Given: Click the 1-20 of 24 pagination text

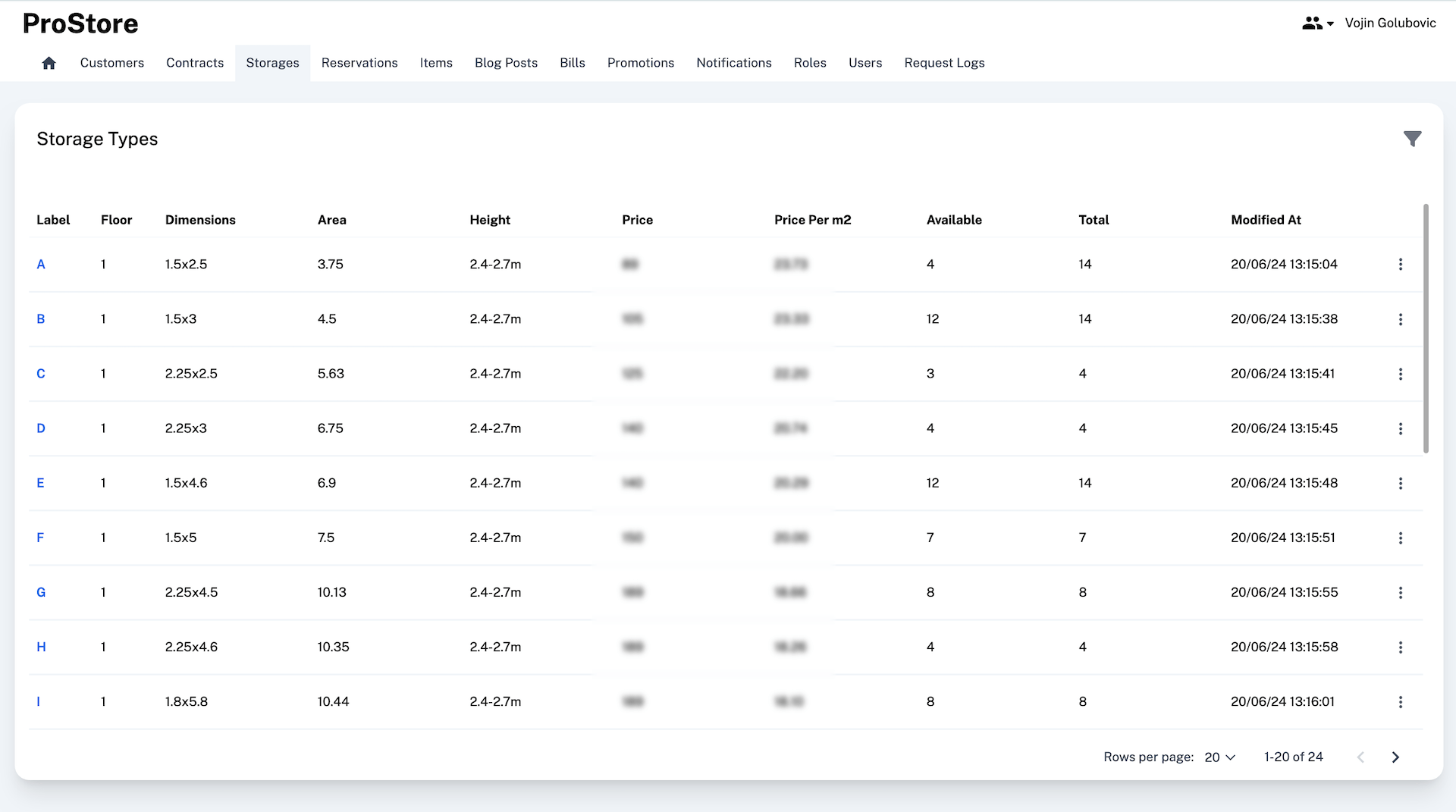Looking at the screenshot, I should [x=1293, y=757].
